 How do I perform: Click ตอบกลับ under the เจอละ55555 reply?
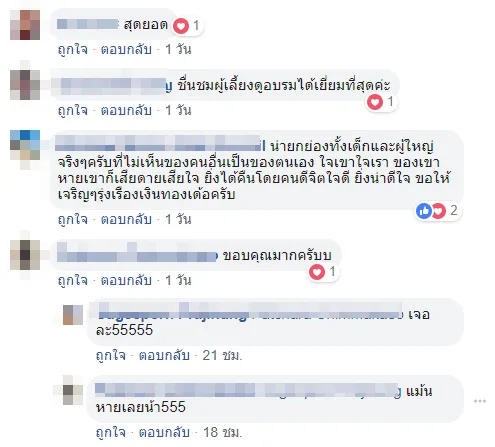(164, 356)
